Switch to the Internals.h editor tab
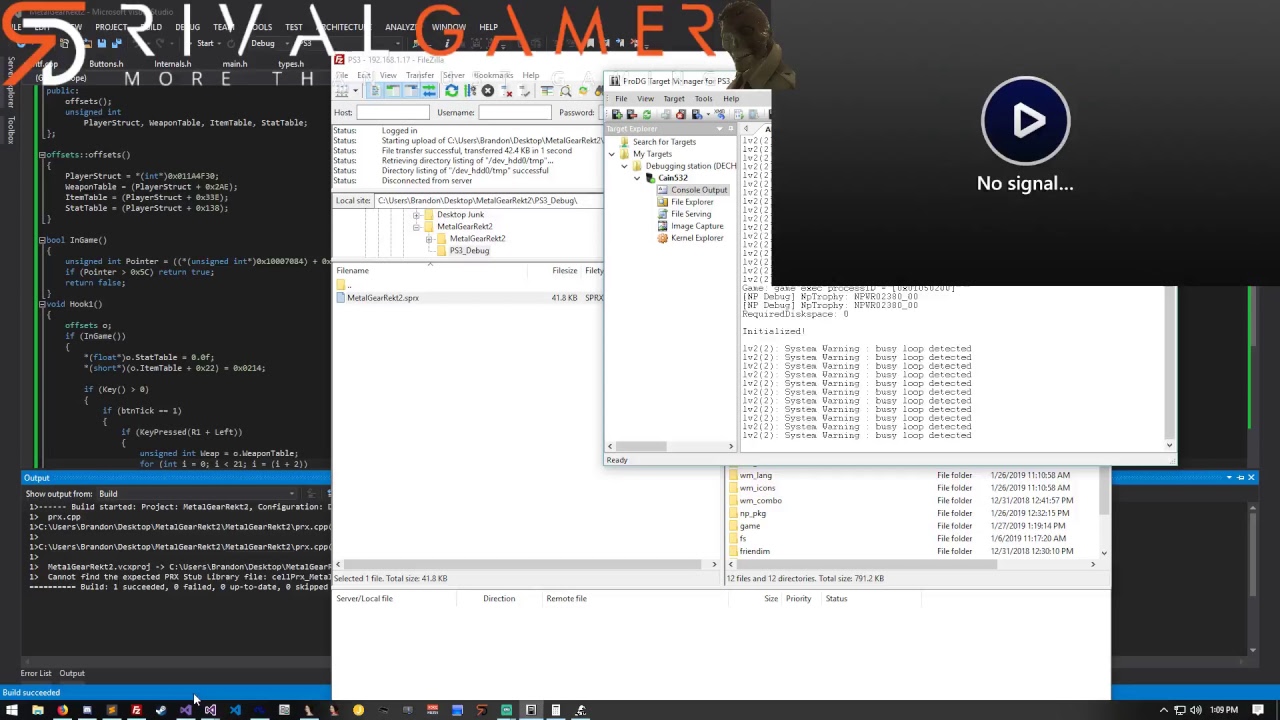Image resolution: width=1280 pixels, height=720 pixels. (172, 64)
